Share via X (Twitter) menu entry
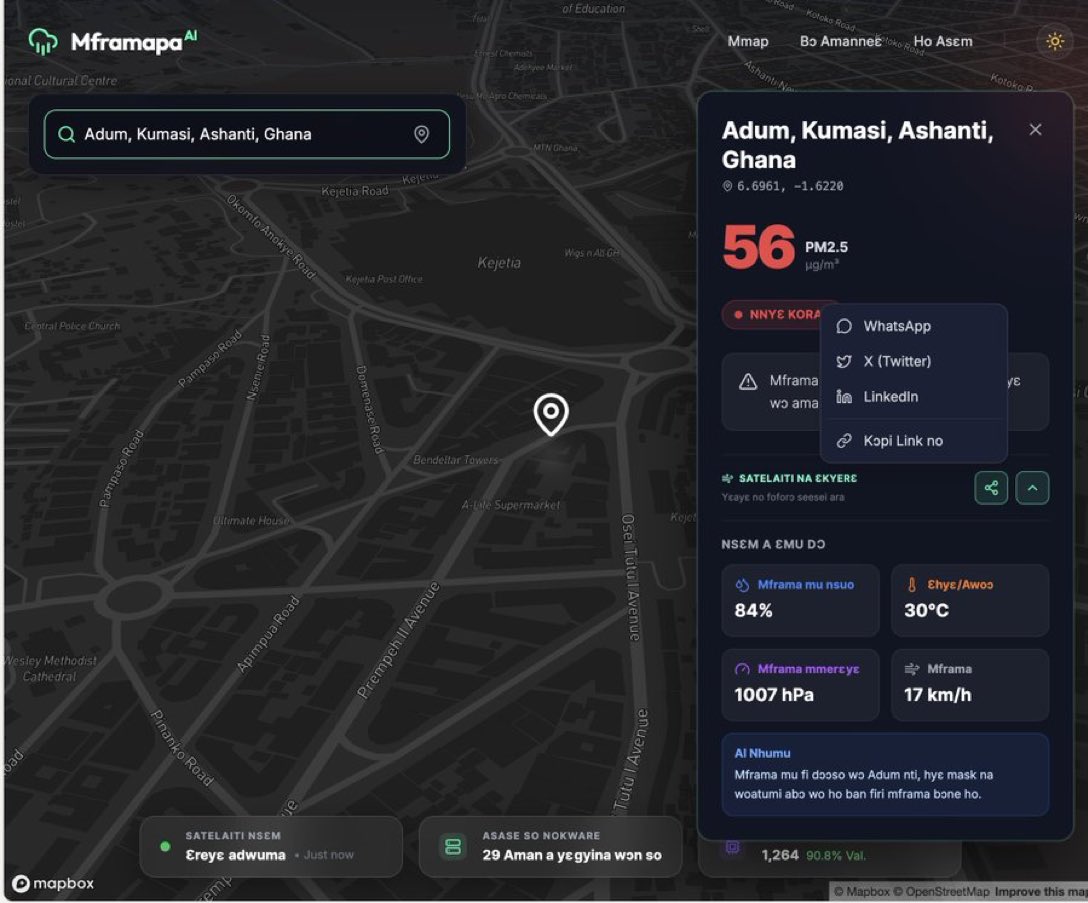This screenshot has width=1088, height=903. (x=913, y=361)
